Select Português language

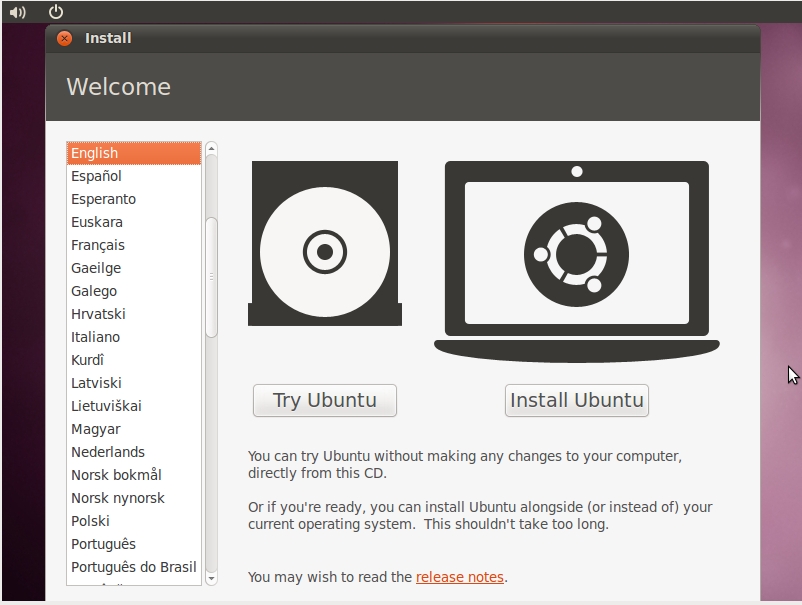pyautogui.click(x=134, y=544)
